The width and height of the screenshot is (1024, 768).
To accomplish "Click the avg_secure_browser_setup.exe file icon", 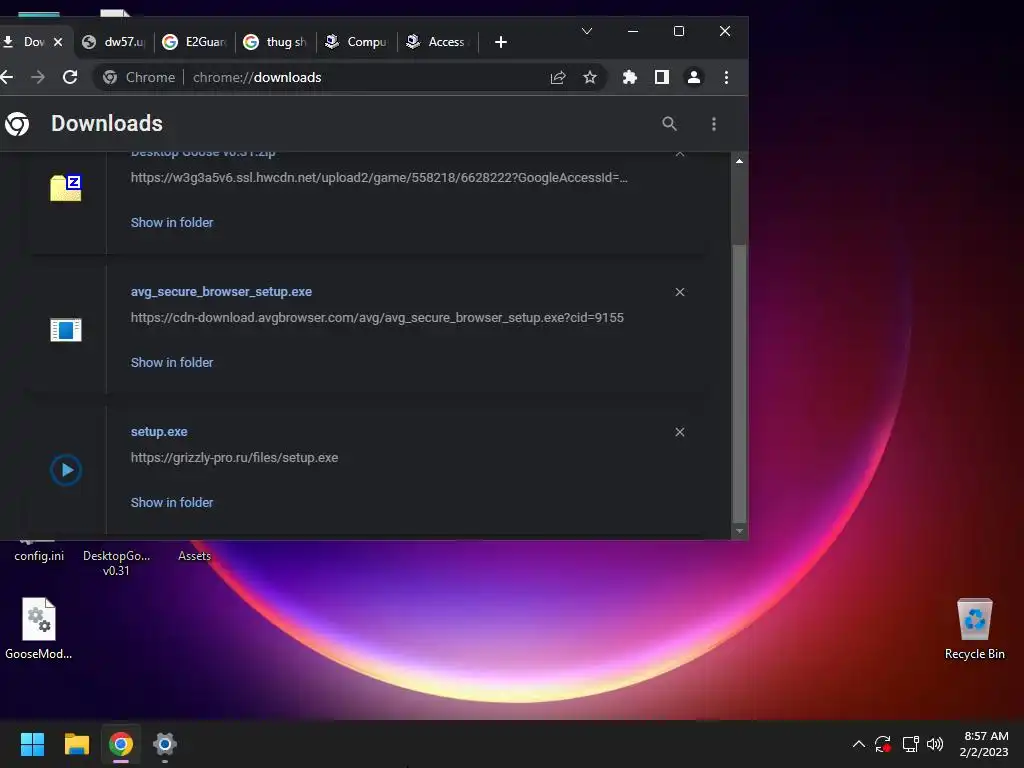I will click(x=66, y=330).
